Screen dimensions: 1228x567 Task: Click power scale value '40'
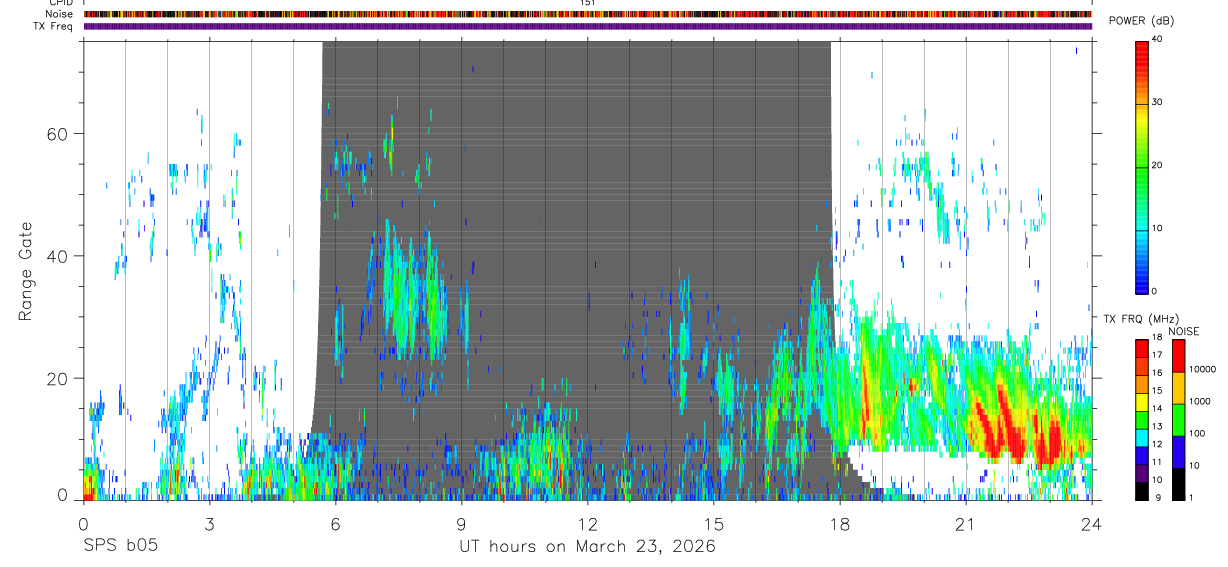(1158, 39)
